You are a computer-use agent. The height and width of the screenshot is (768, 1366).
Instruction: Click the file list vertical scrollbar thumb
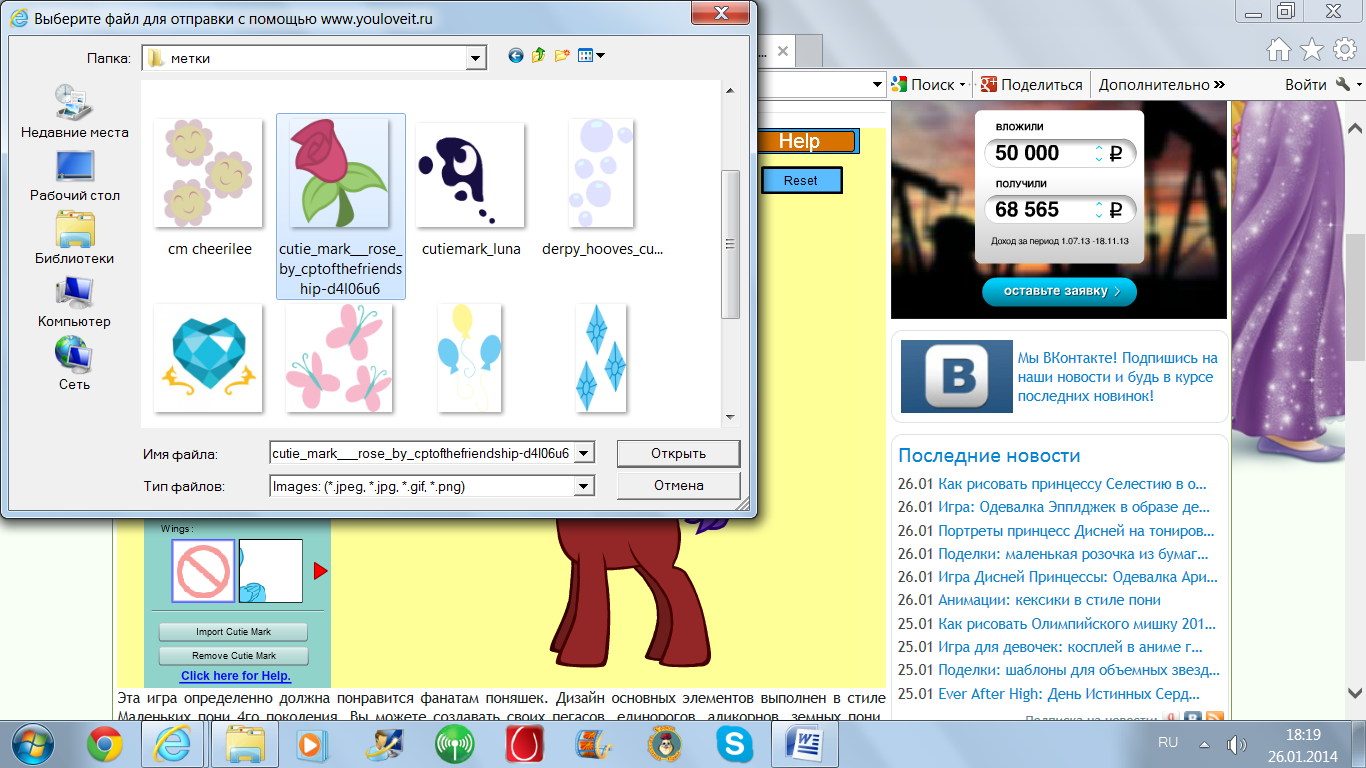[x=730, y=243]
